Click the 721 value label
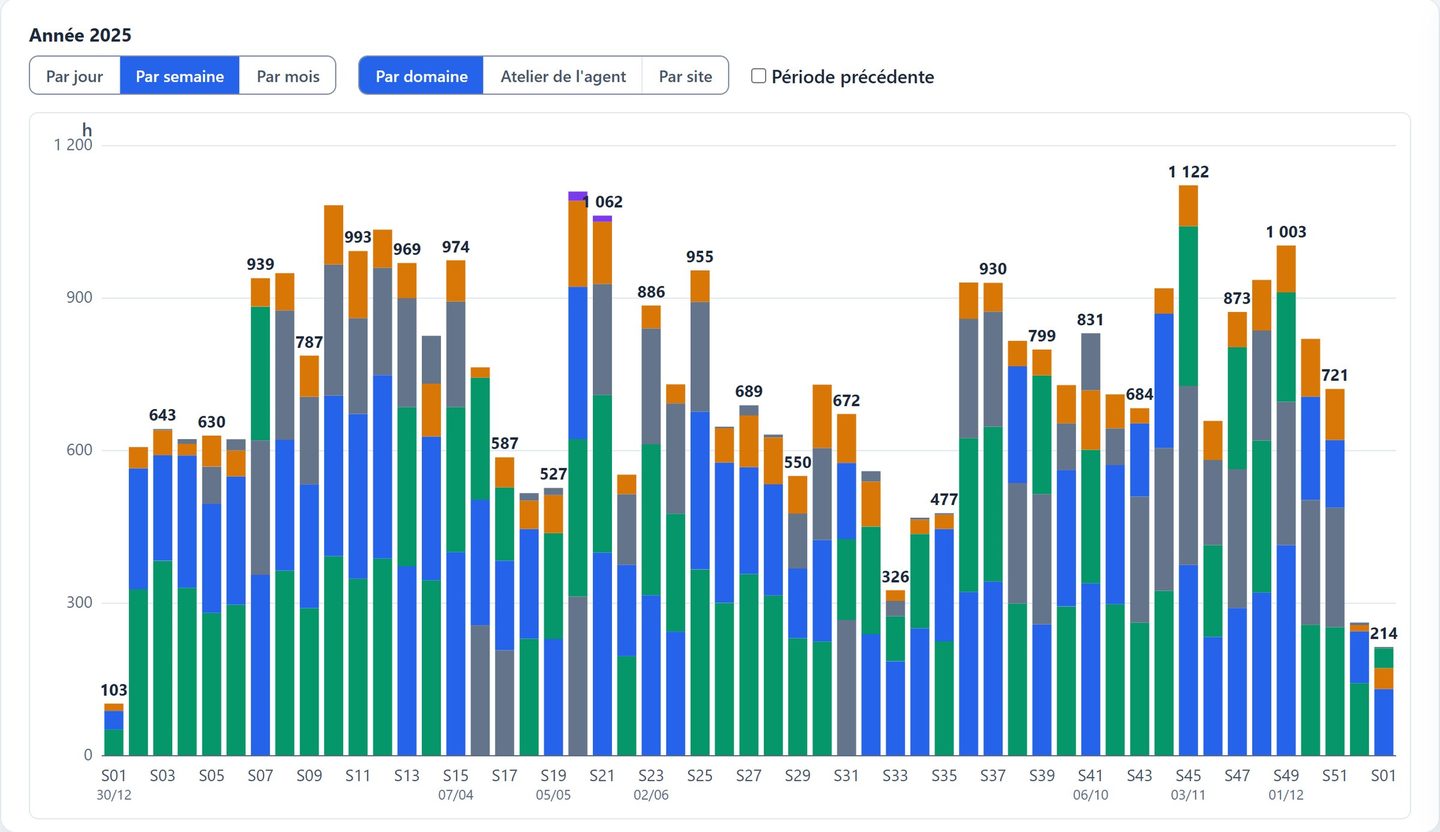This screenshot has width=1440, height=832. [x=1335, y=376]
